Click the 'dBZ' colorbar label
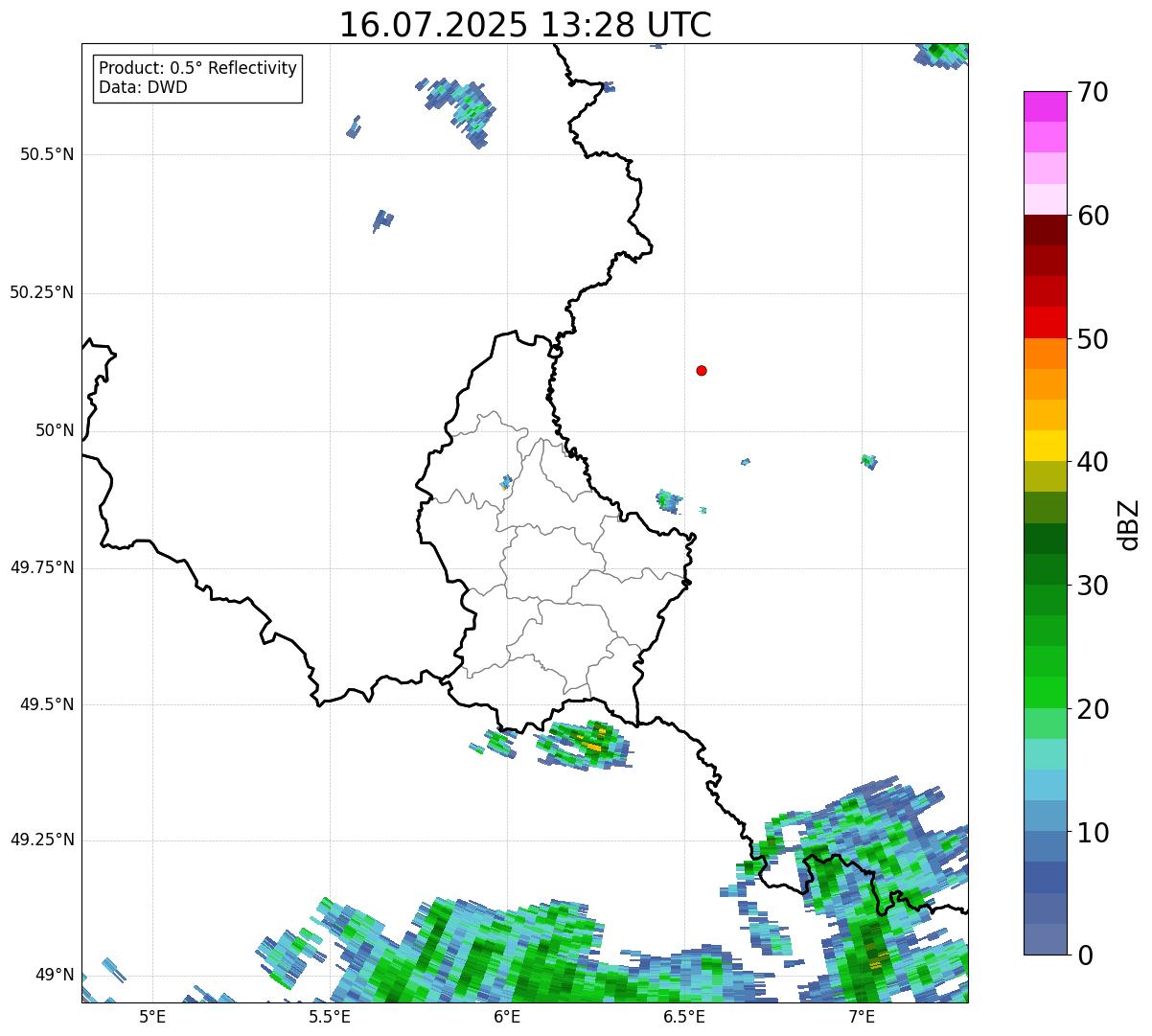The height and width of the screenshot is (1036, 1152). (x=1129, y=523)
